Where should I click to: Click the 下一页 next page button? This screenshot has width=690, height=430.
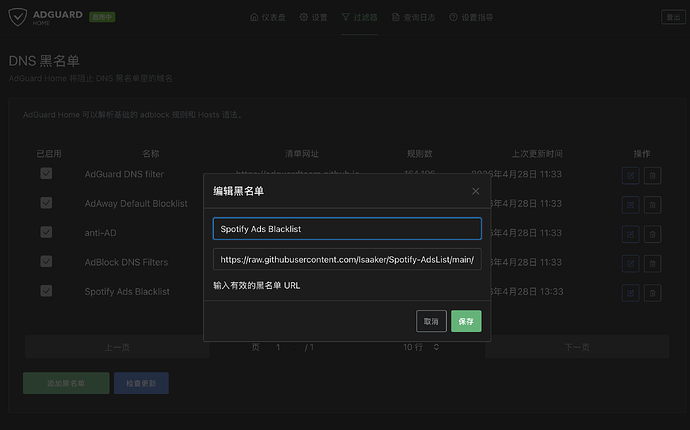pos(577,347)
